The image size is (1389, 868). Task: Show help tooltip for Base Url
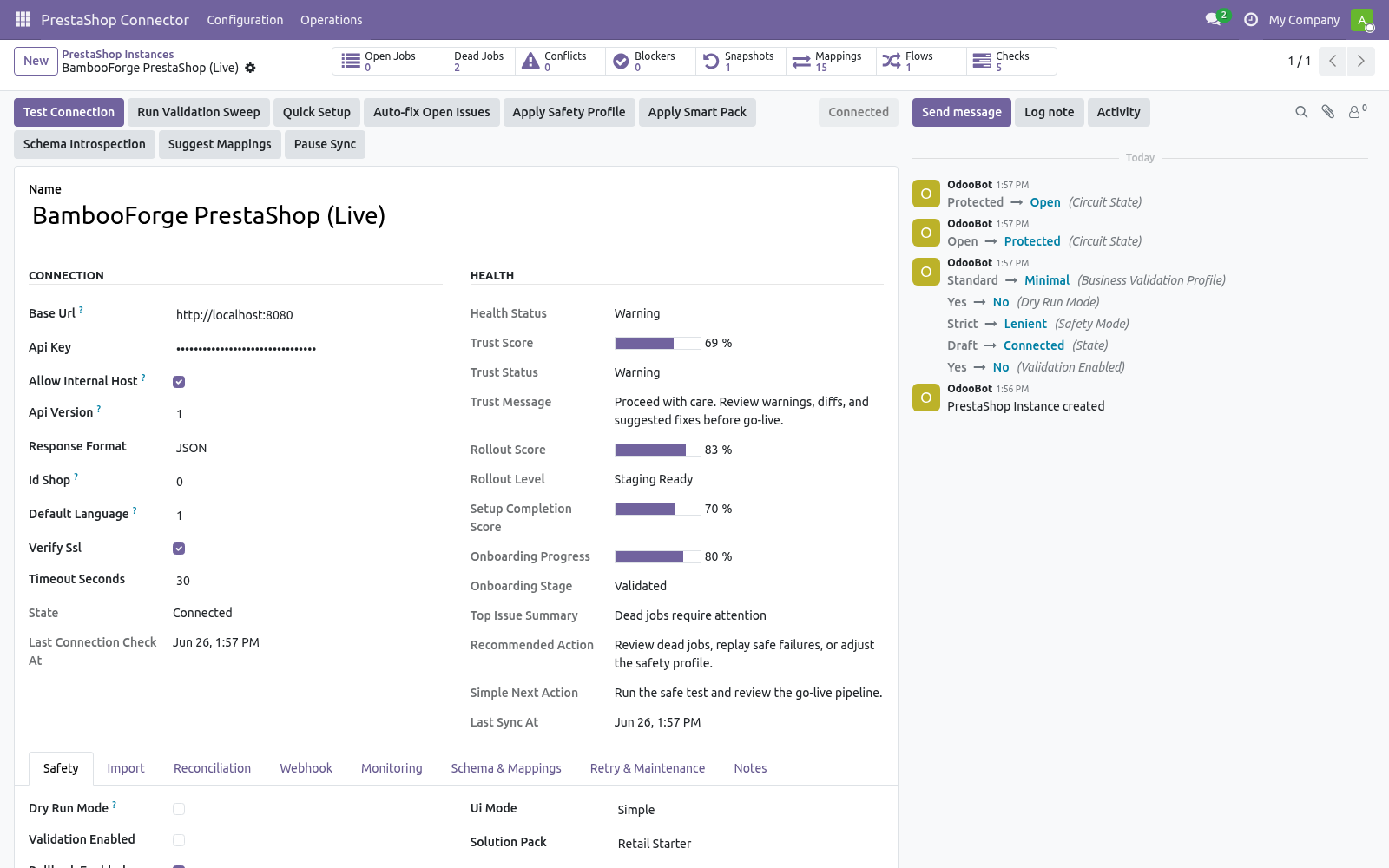[82, 310]
